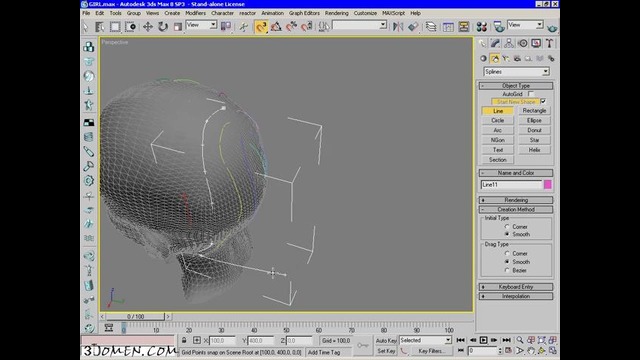Switch to the Utilities panel tab
640x360 pixels.
[x=549, y=43]
